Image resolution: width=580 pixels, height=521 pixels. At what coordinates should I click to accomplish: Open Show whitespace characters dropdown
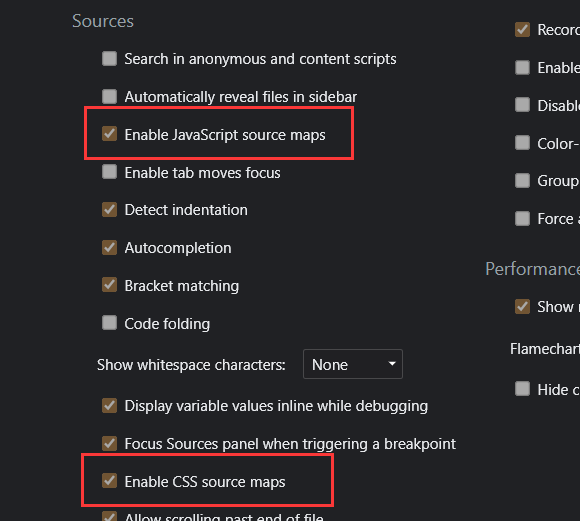[x=353, y=364]
